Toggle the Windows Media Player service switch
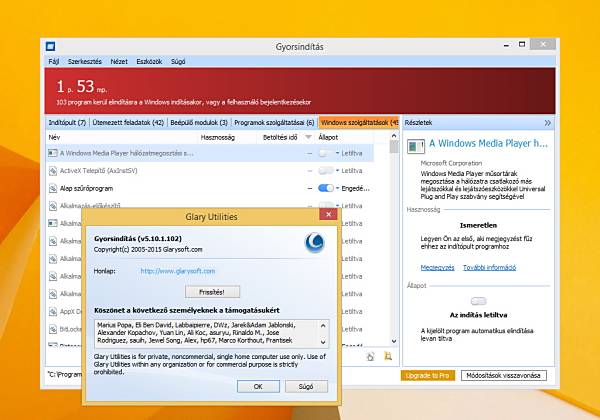Image resolution: width=600 pixels, height=420 pixels. coord(325,153)
